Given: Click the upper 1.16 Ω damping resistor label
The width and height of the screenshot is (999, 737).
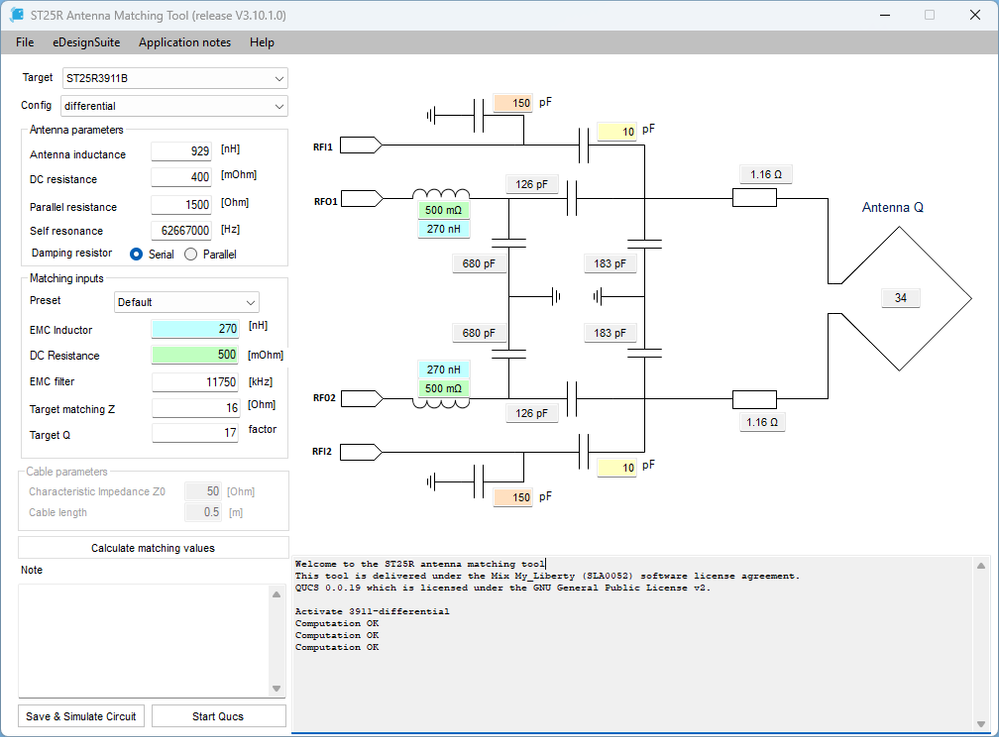Looking at the screenshot, I should tap(766, 174).
